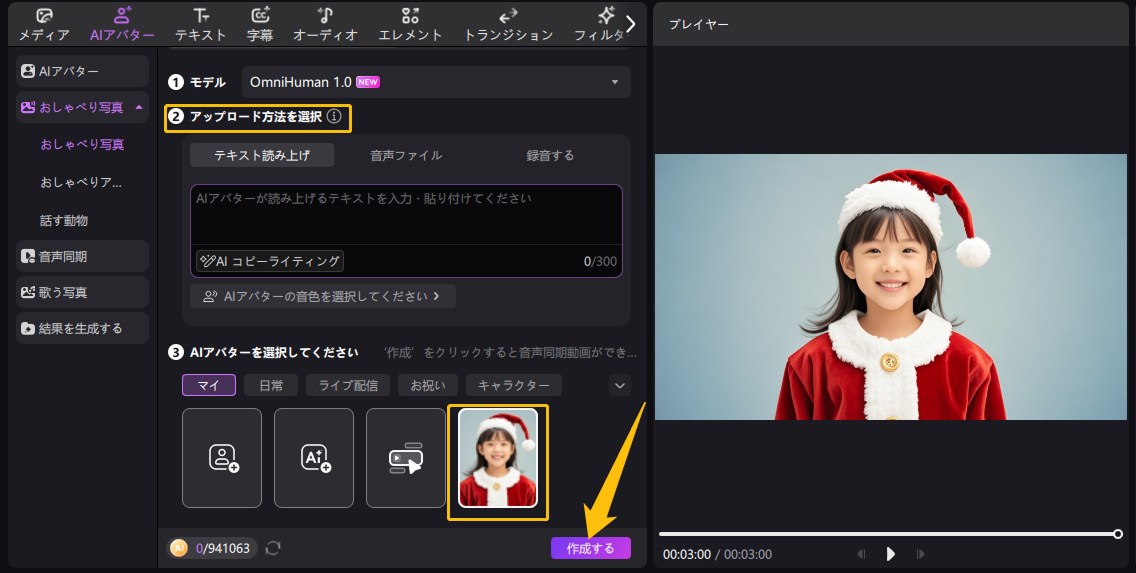
Task: Open the オーディオ tab
Action: [325, 25]
